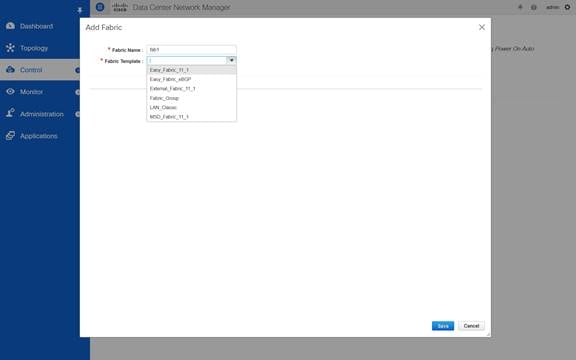The height and width of the screenshot is (360, 576).
Task: Select Easy_Fabric_11_1 template option
Action: [x=191, y=70]
